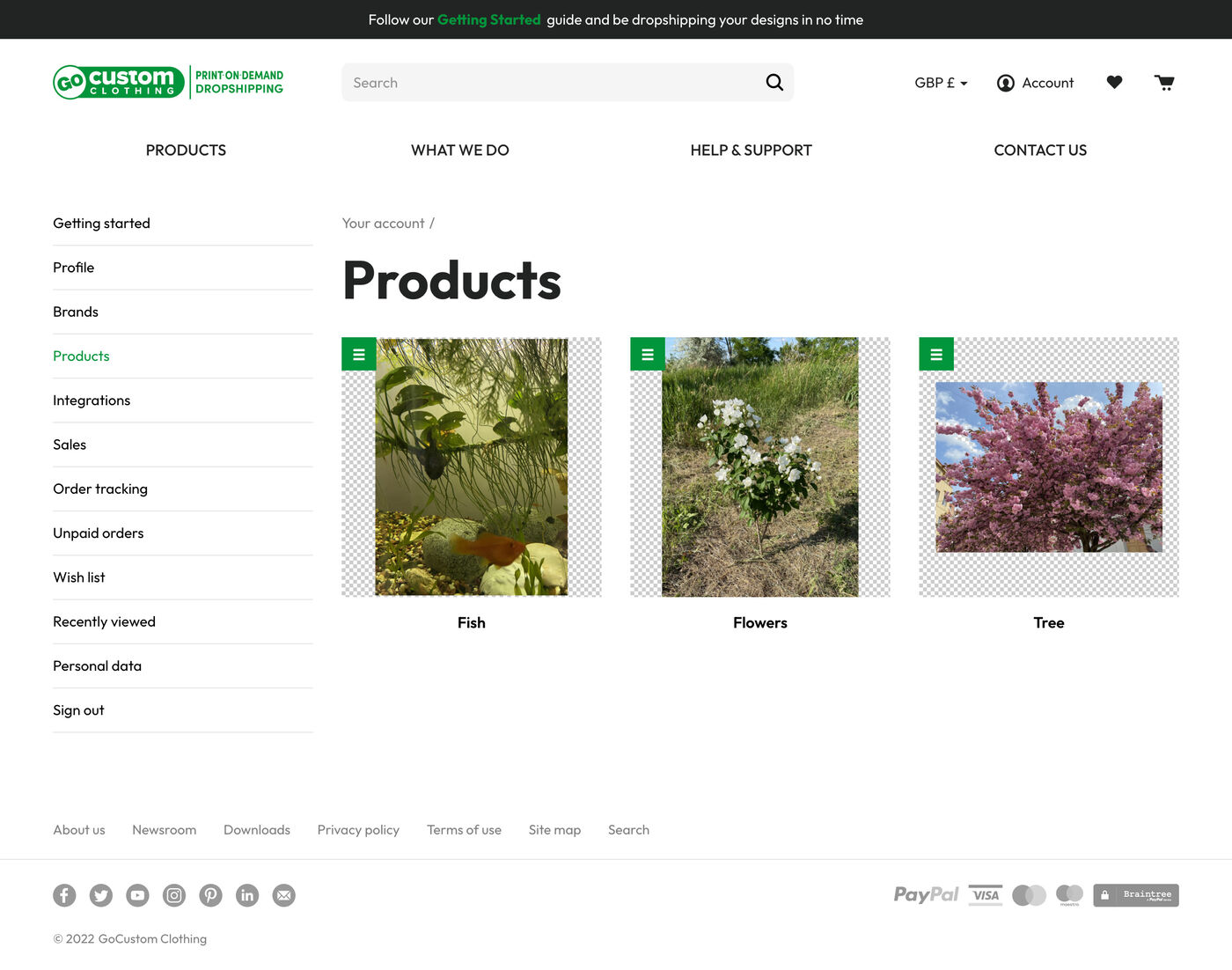
Task: Click the search magnifier icon
Action: click(774, 83)
